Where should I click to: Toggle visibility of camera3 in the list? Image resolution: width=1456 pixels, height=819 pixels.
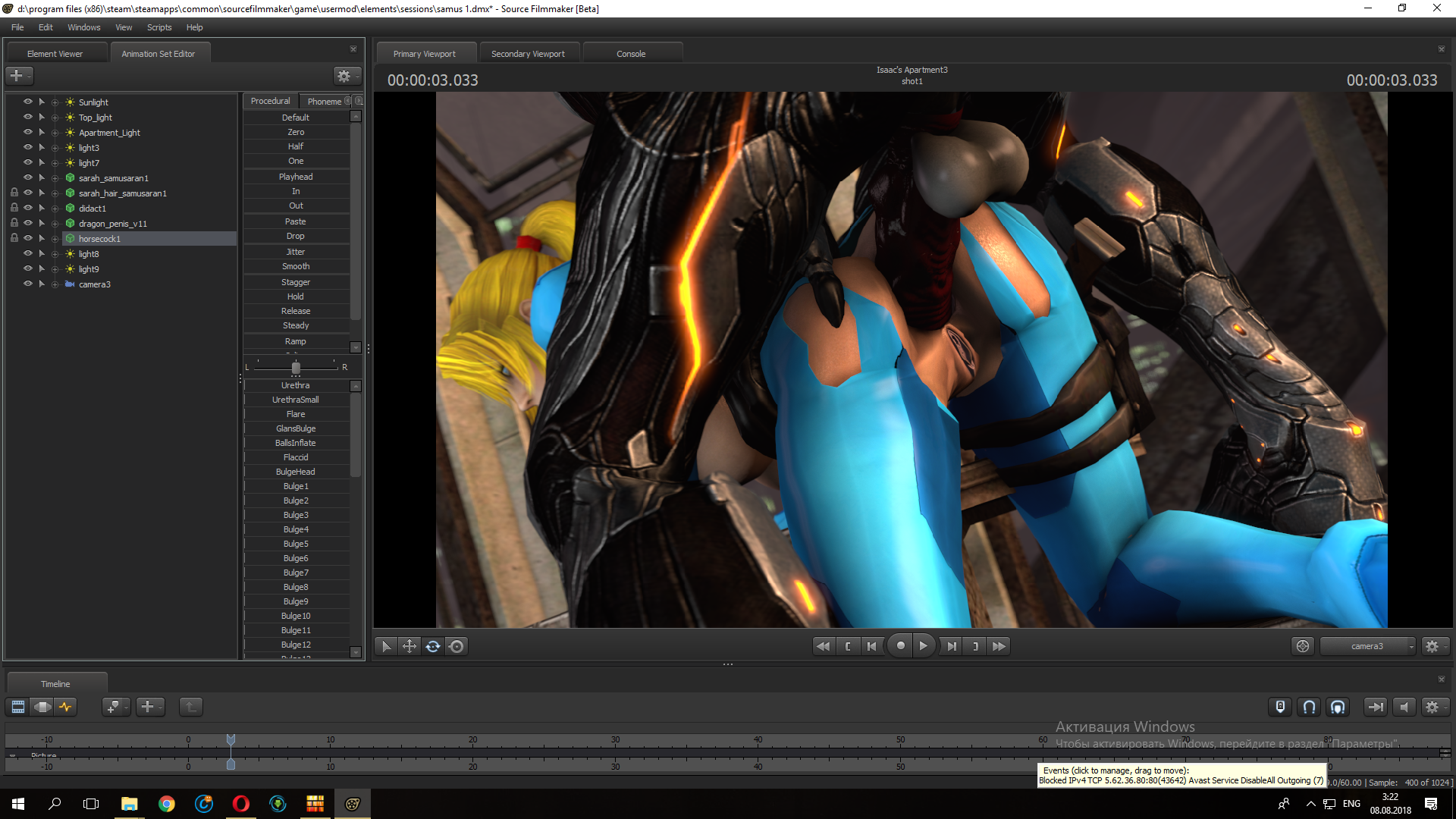tap(28, 284)
